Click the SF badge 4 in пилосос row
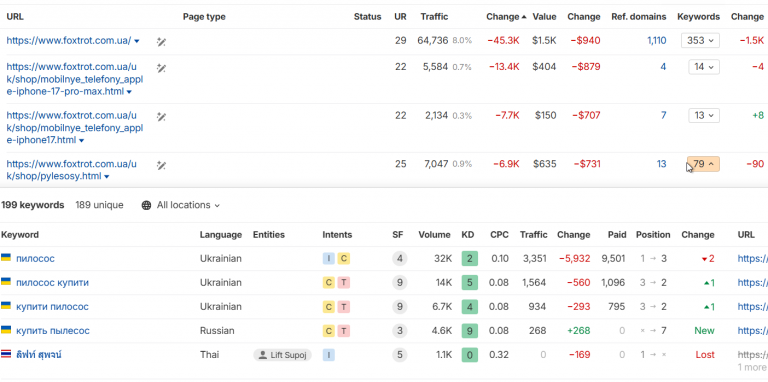 400,259
